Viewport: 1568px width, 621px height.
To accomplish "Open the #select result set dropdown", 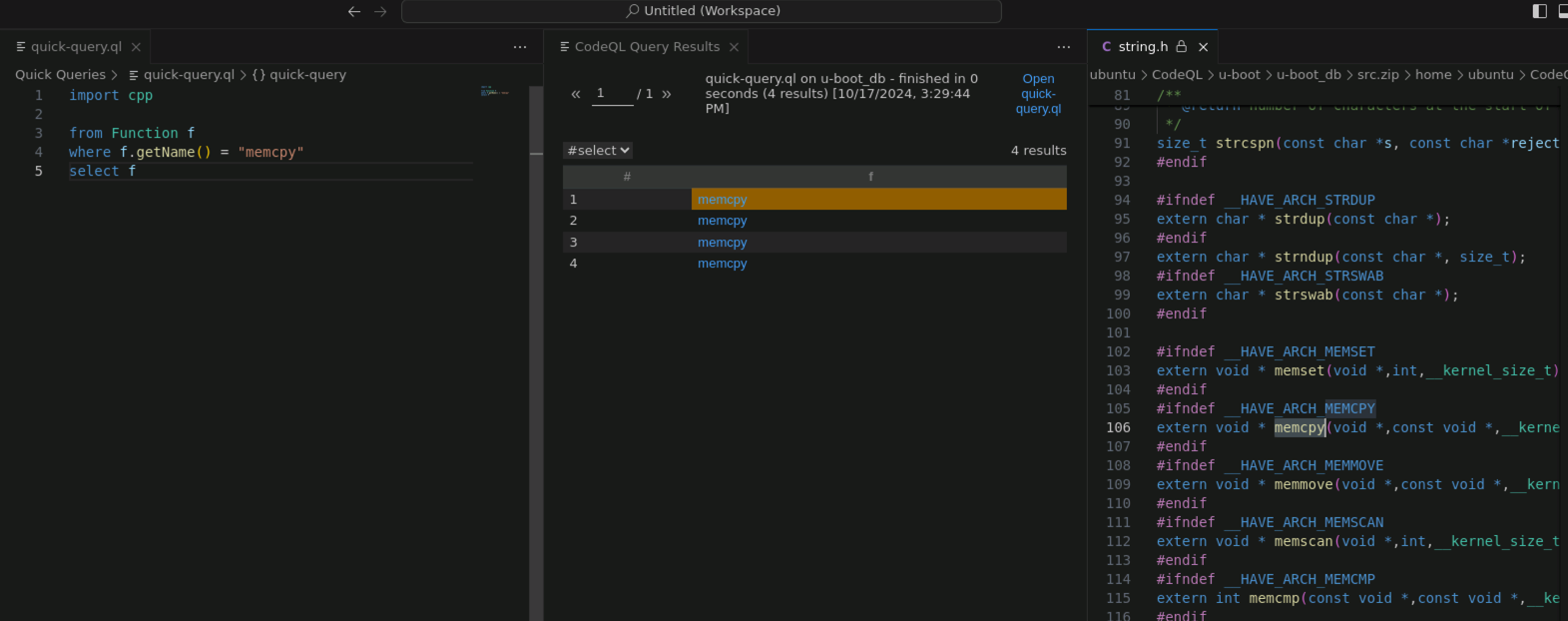I will click(598, 151).
